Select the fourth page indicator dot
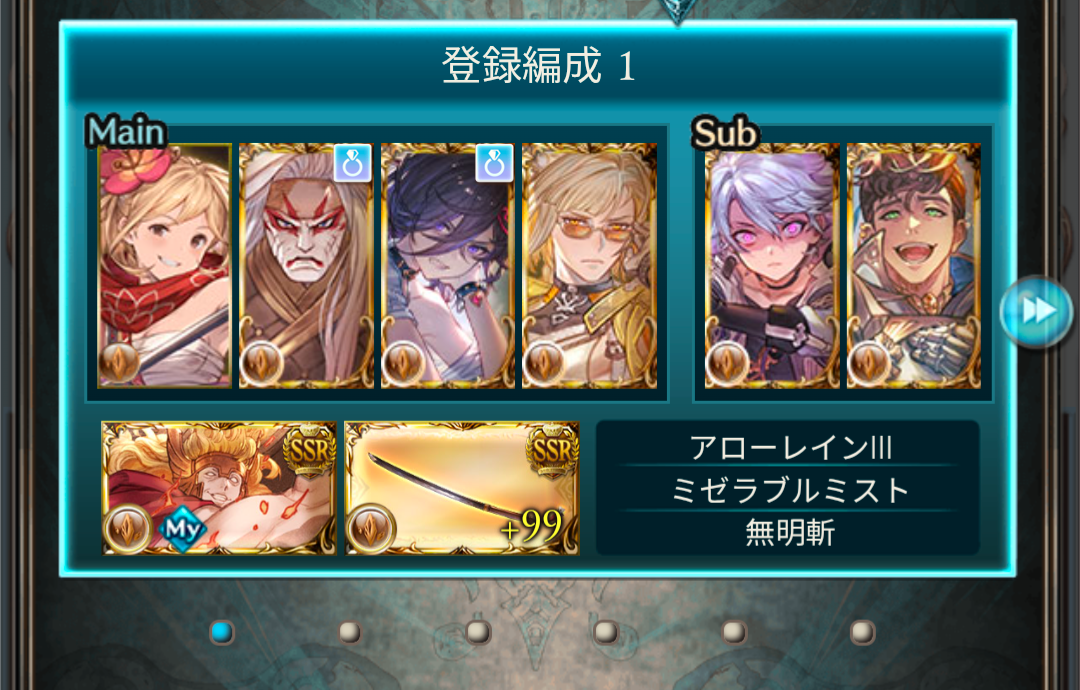This screenshot has width=1080, height=690. [x=606, y=632]
